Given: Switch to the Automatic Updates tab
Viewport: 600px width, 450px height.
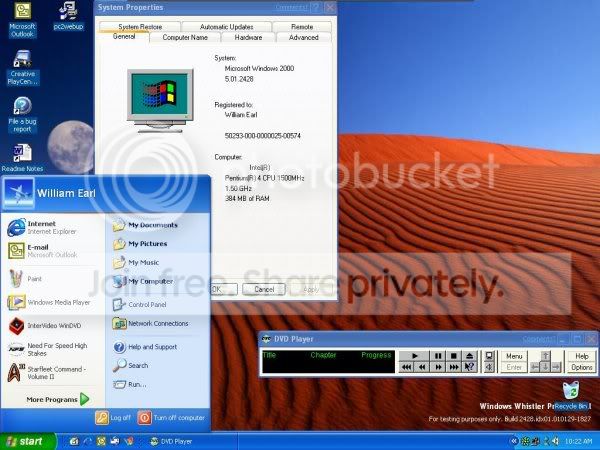Looking at the screenshot, I should tap(227, 26).
